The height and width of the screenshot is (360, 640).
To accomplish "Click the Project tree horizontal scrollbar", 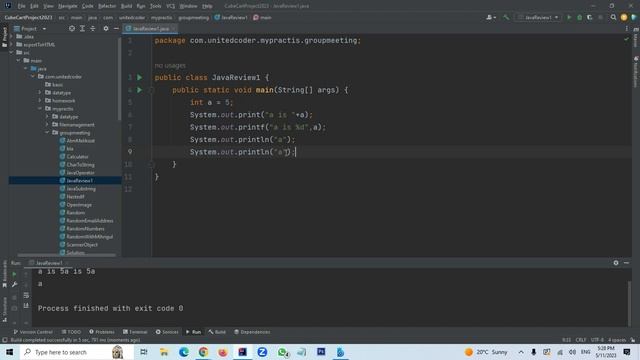I will coord(67,256).
